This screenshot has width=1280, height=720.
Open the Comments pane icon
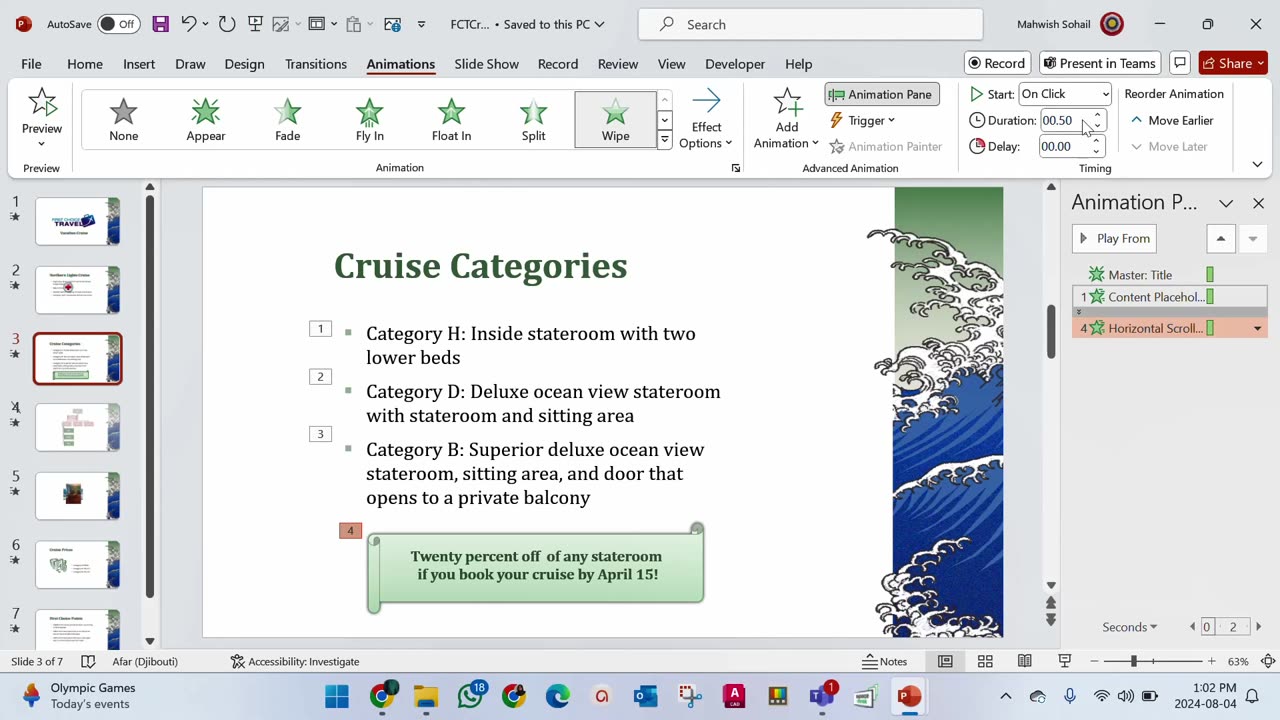1180,63
